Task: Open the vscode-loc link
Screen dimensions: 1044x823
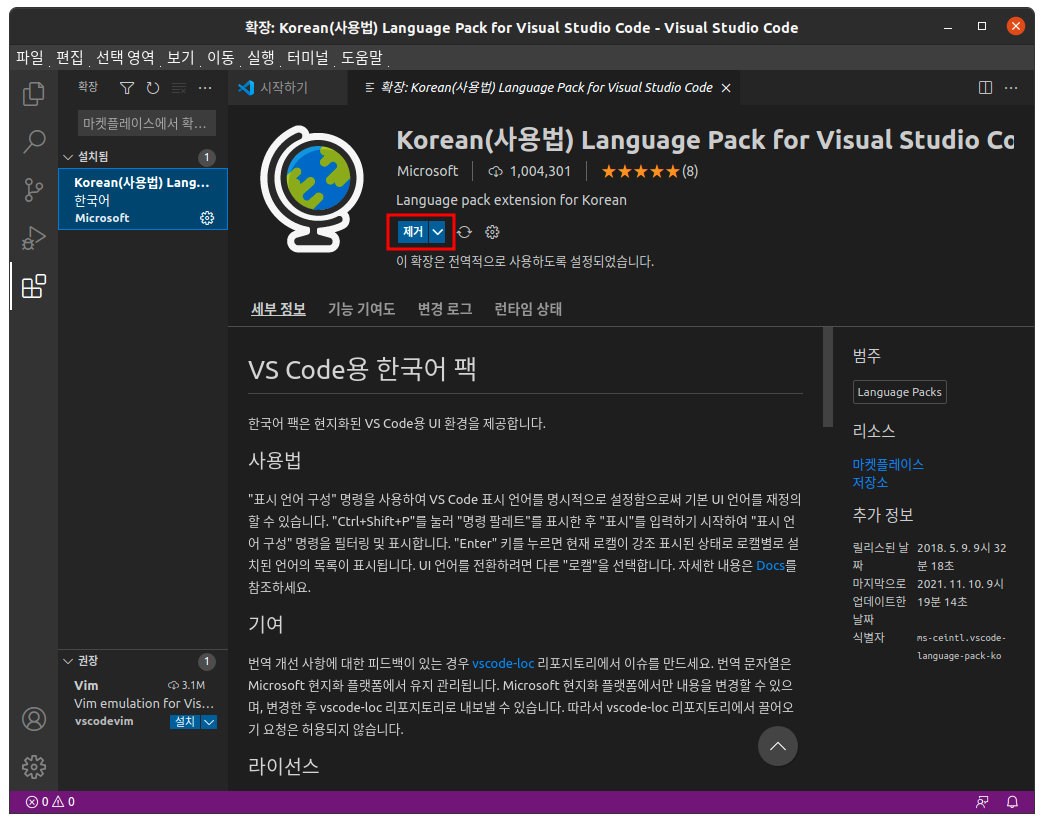Action: [x=503, y=664]
